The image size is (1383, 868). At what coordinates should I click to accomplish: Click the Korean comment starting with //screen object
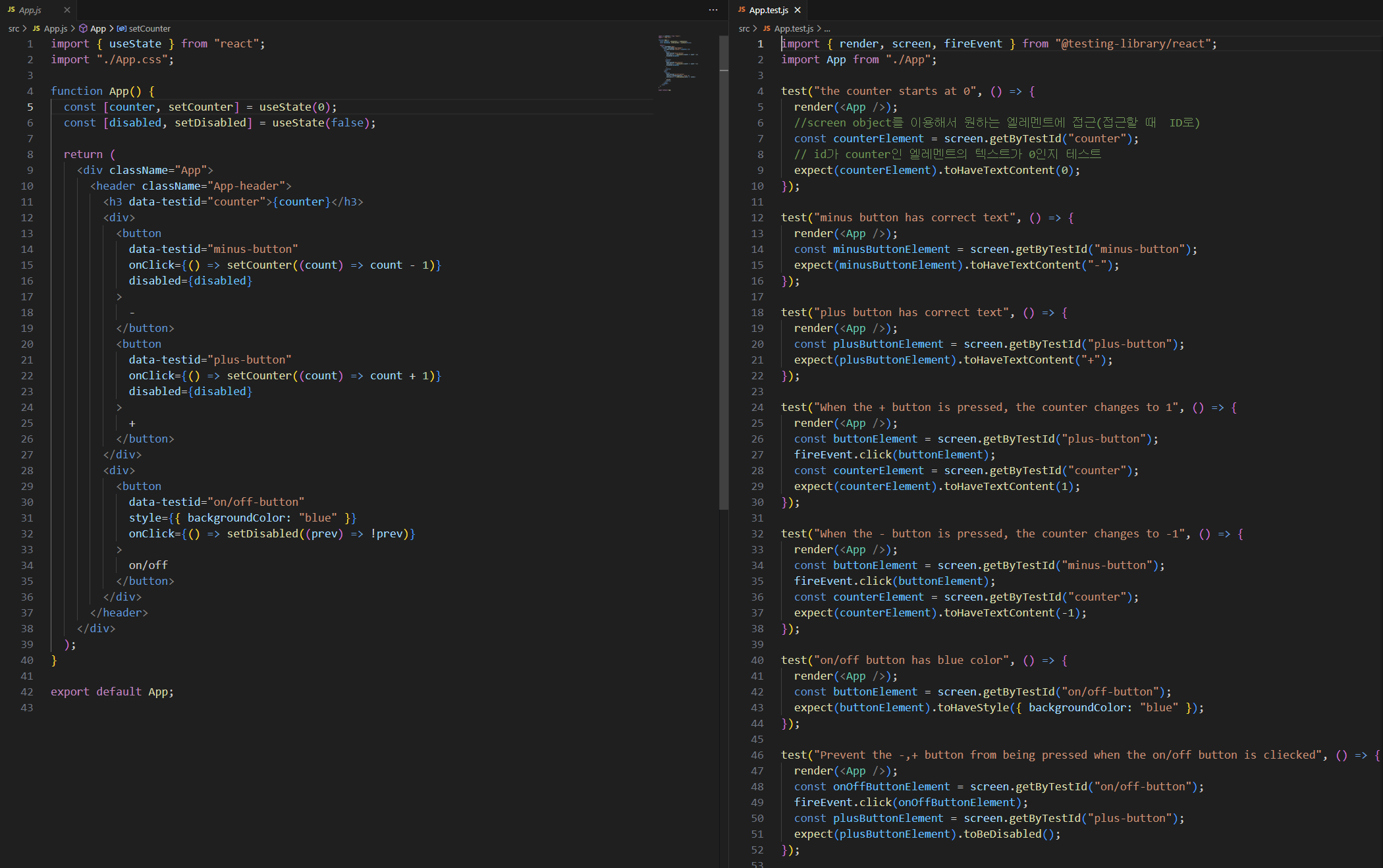coord(997,122)
